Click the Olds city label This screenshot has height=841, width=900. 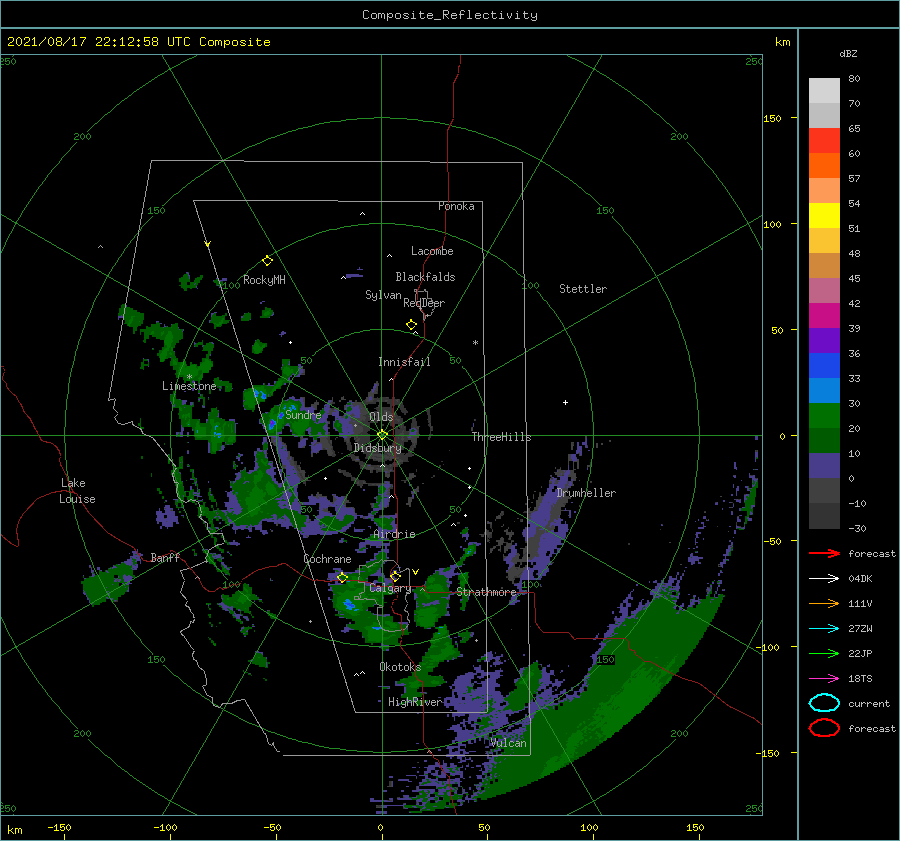tap(381, 417)
